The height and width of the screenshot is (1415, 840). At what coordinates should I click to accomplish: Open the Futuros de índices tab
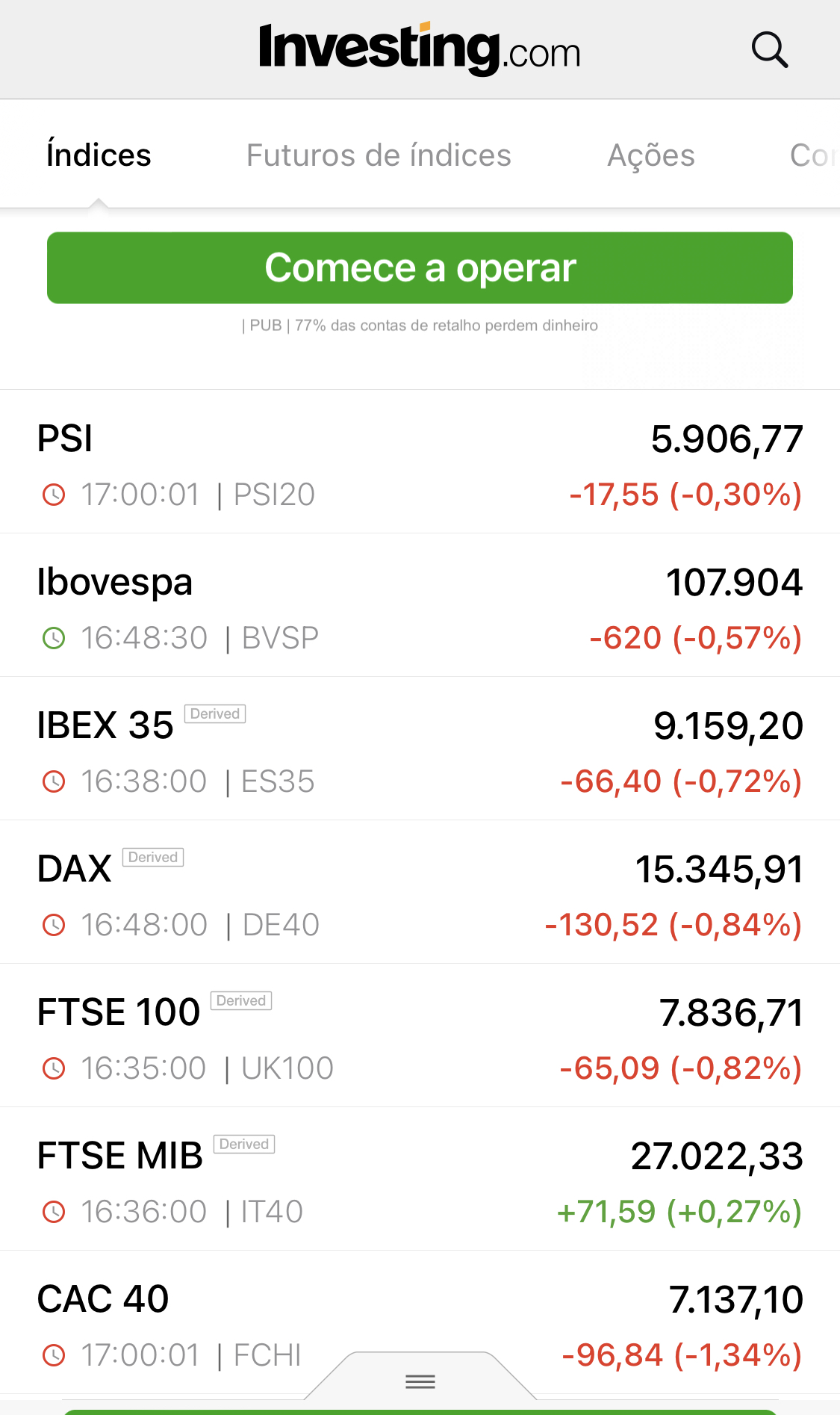(x=379, y=155)
